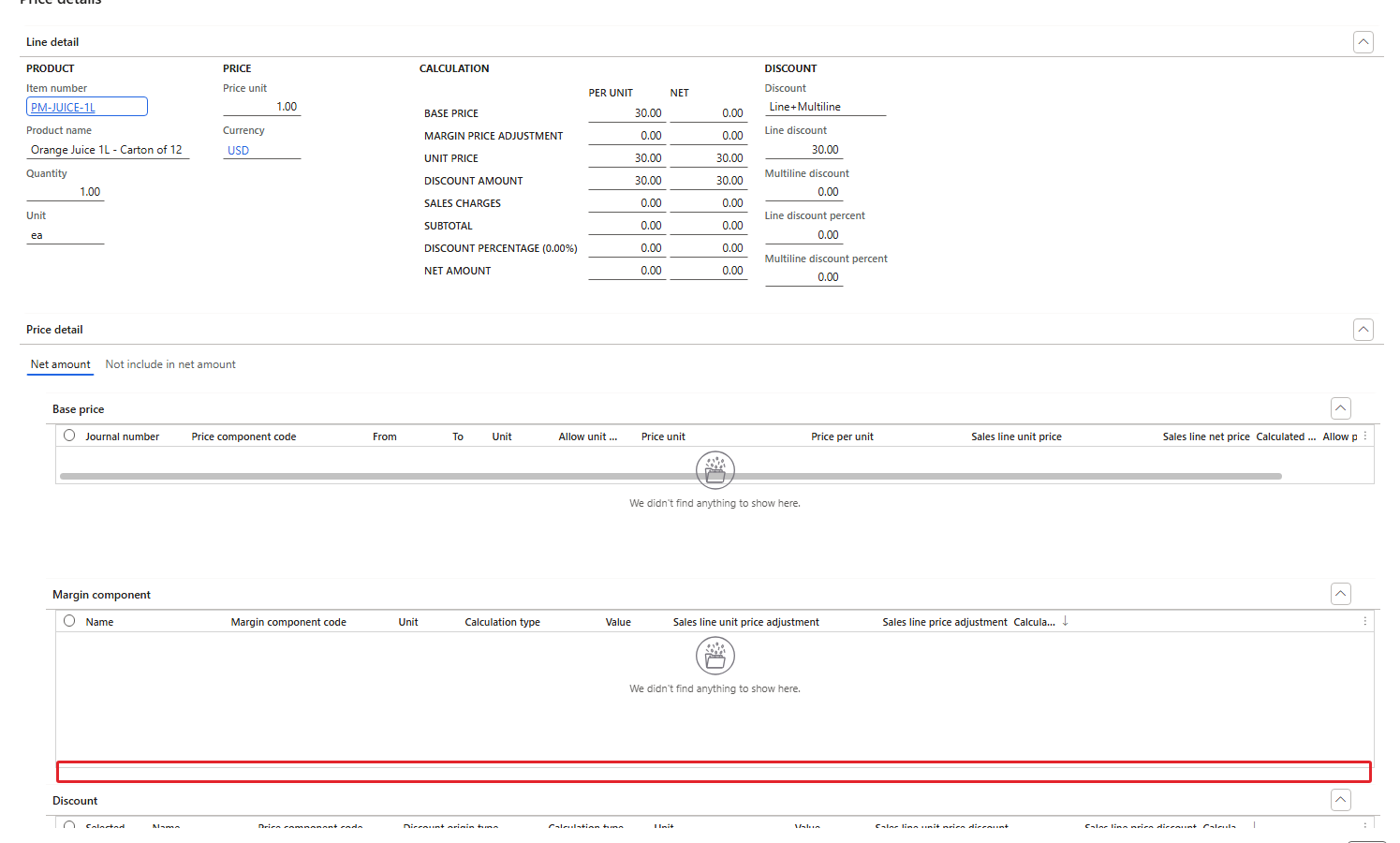Open item number PM-JUICE-1L link

click(x=63, y=108)
